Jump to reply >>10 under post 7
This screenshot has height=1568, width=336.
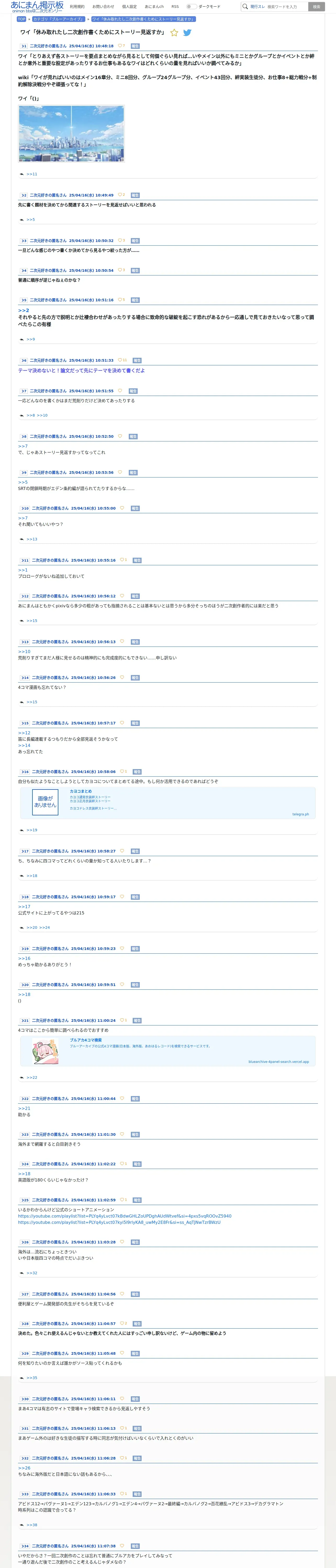[42, 415]
